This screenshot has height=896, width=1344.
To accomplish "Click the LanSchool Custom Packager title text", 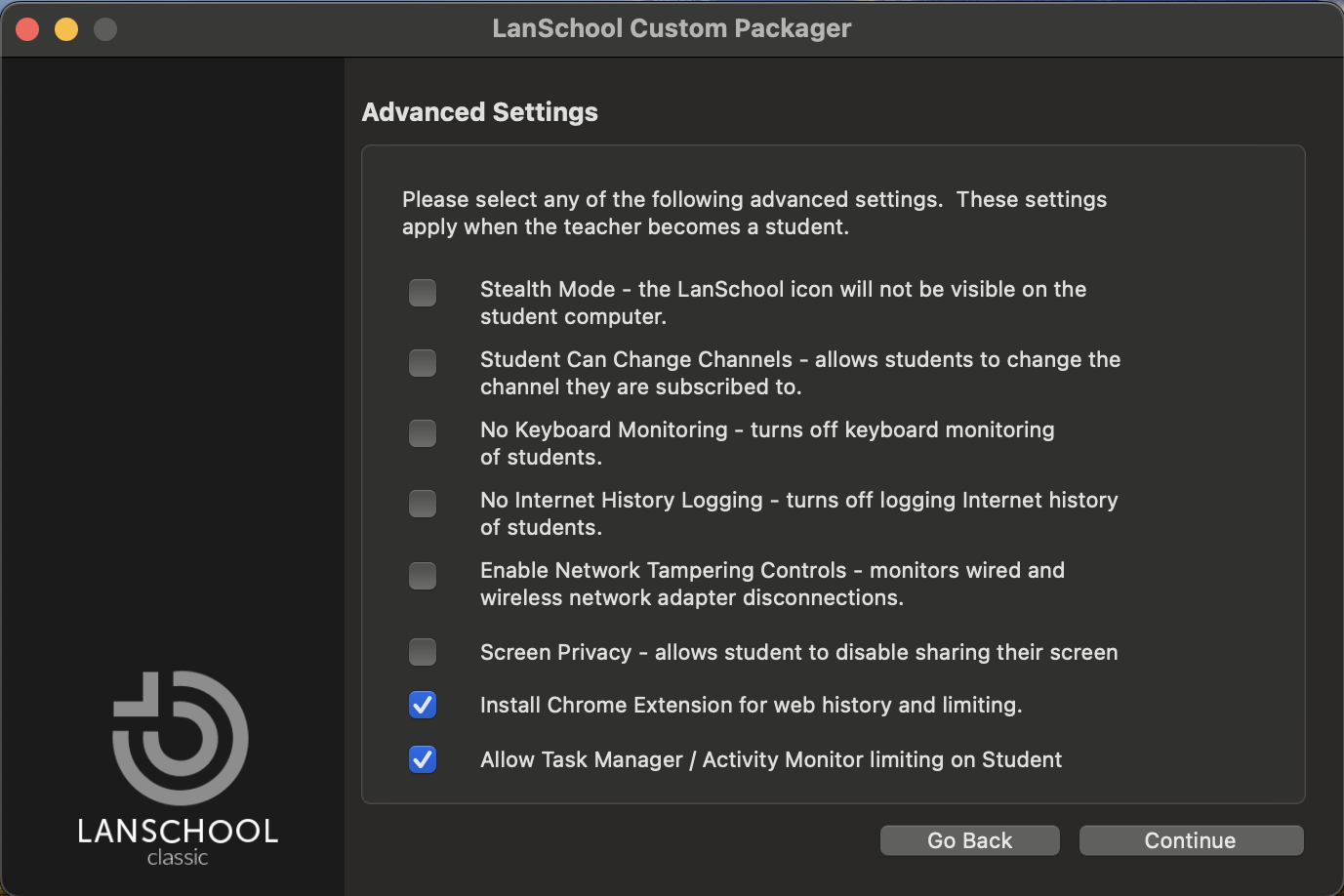I will tap(672, 28).
